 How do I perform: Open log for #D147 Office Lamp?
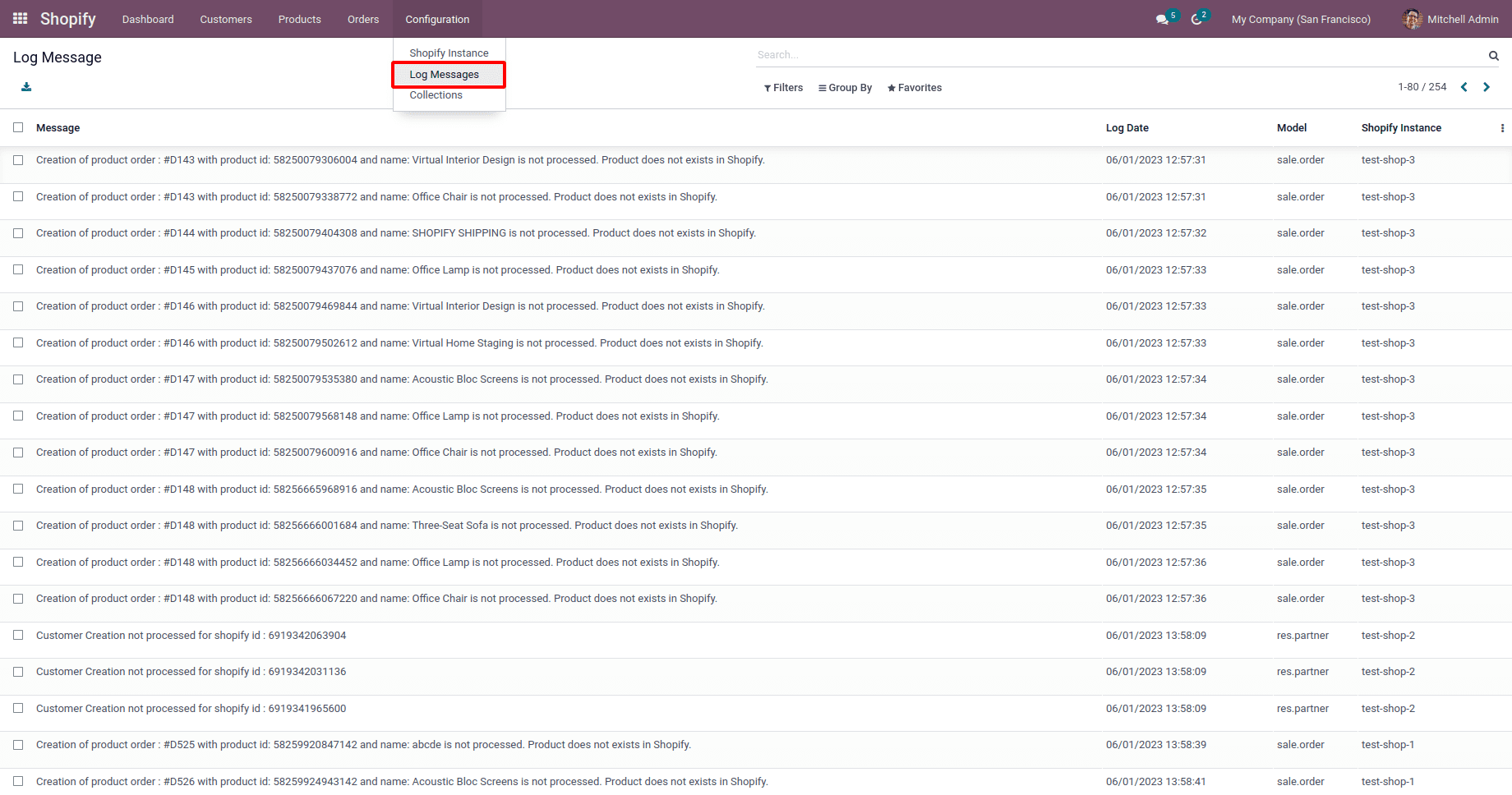click(x=377, y=416)
